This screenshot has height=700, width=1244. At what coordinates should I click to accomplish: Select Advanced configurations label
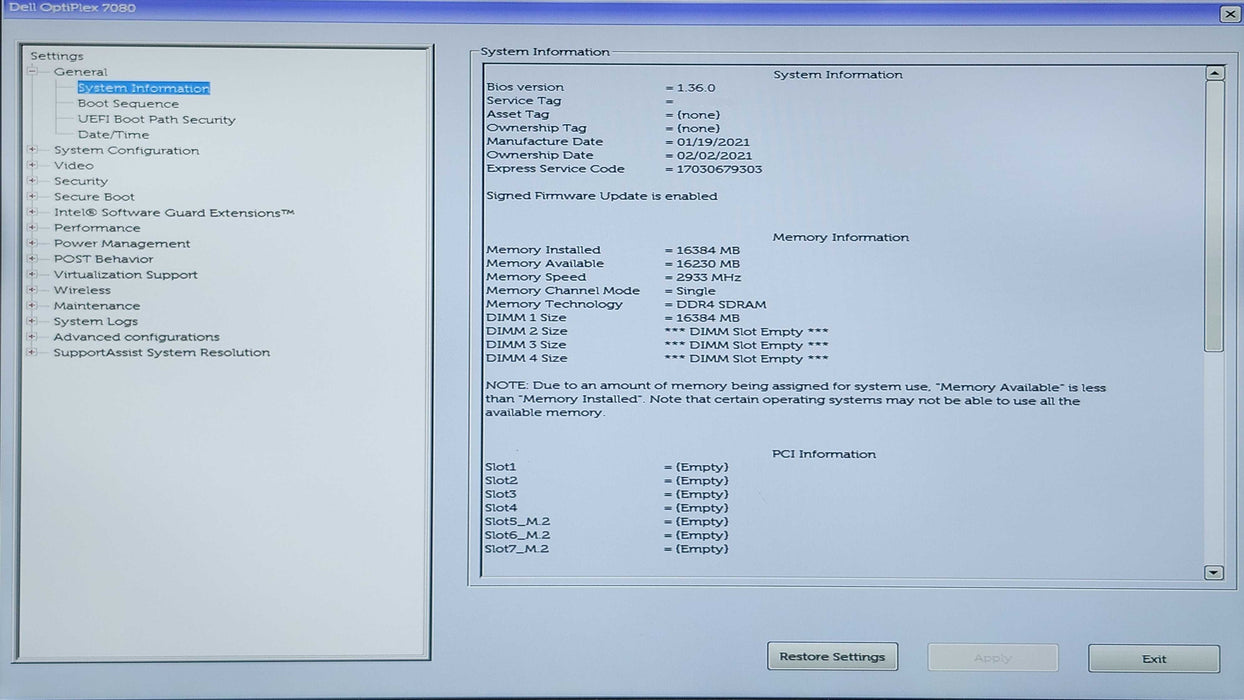tap(136, 337)
